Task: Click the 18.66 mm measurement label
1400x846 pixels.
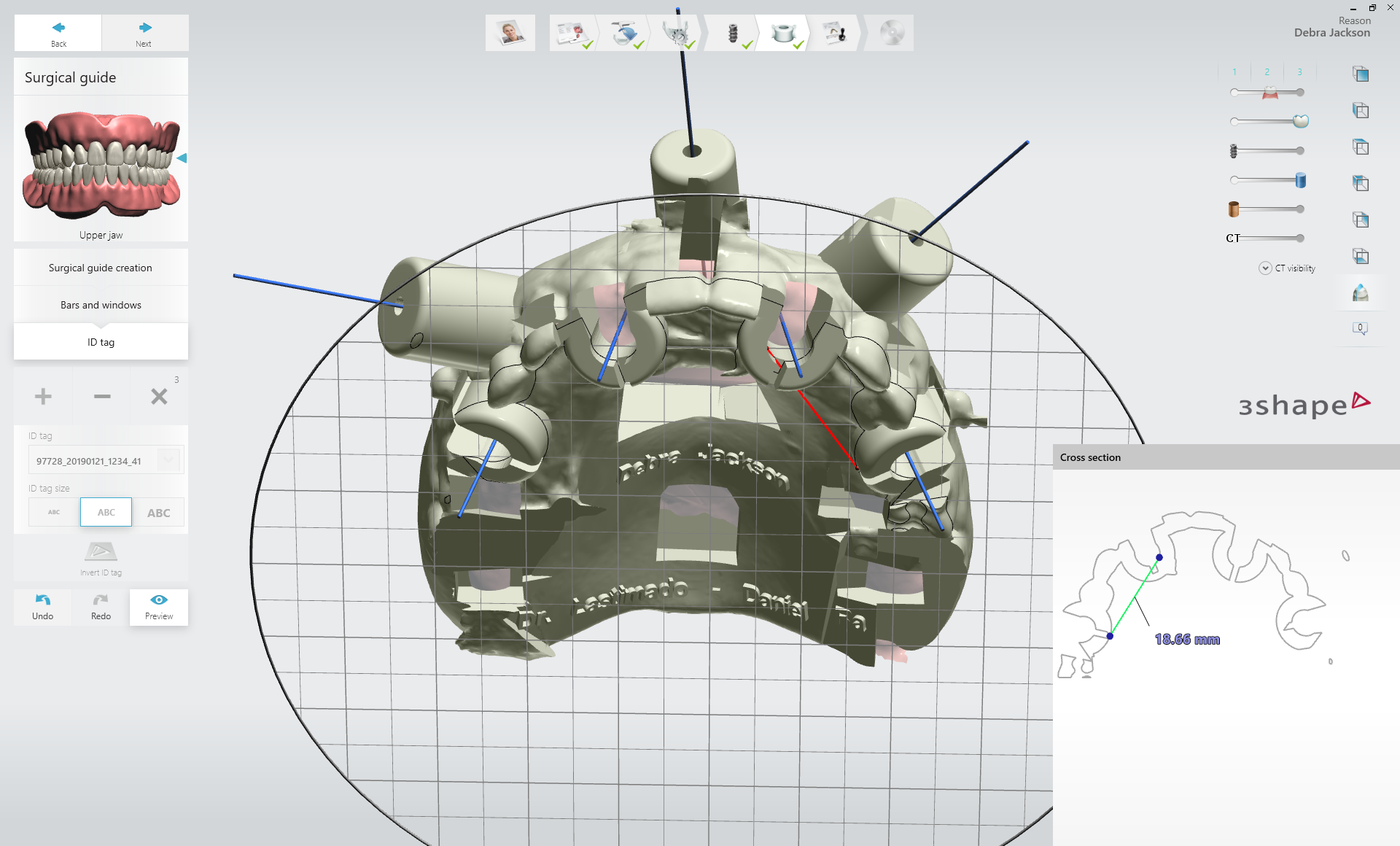Action: (1187, 640)
